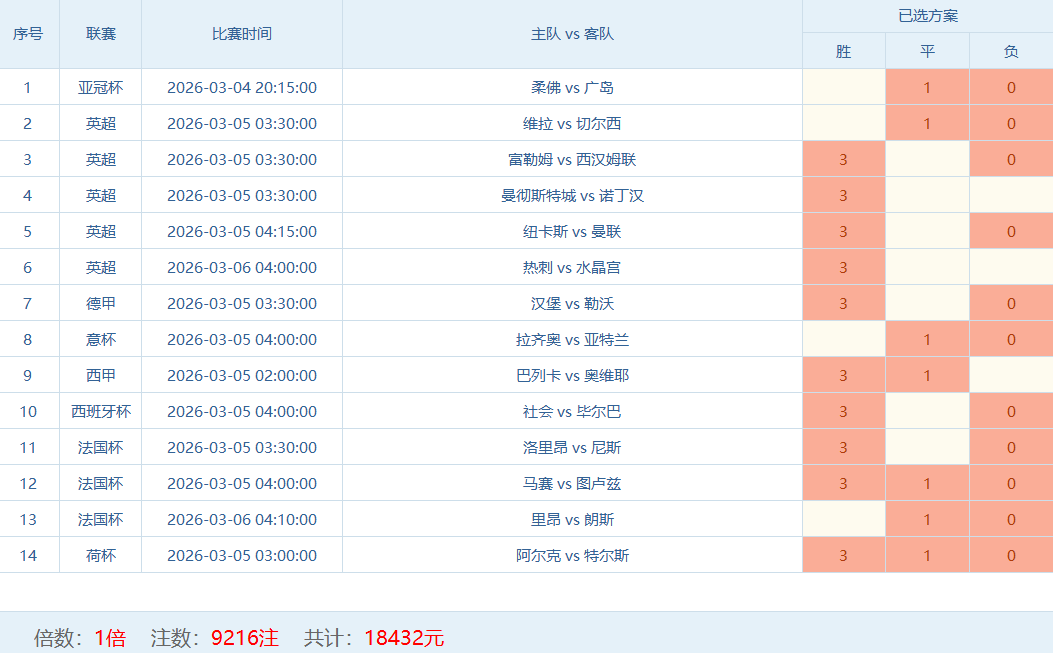The height and width of the screenshot is (653, 1053).
Task: Open the 社会 vs 毕尔巴 match
Action: coord(572,411)
